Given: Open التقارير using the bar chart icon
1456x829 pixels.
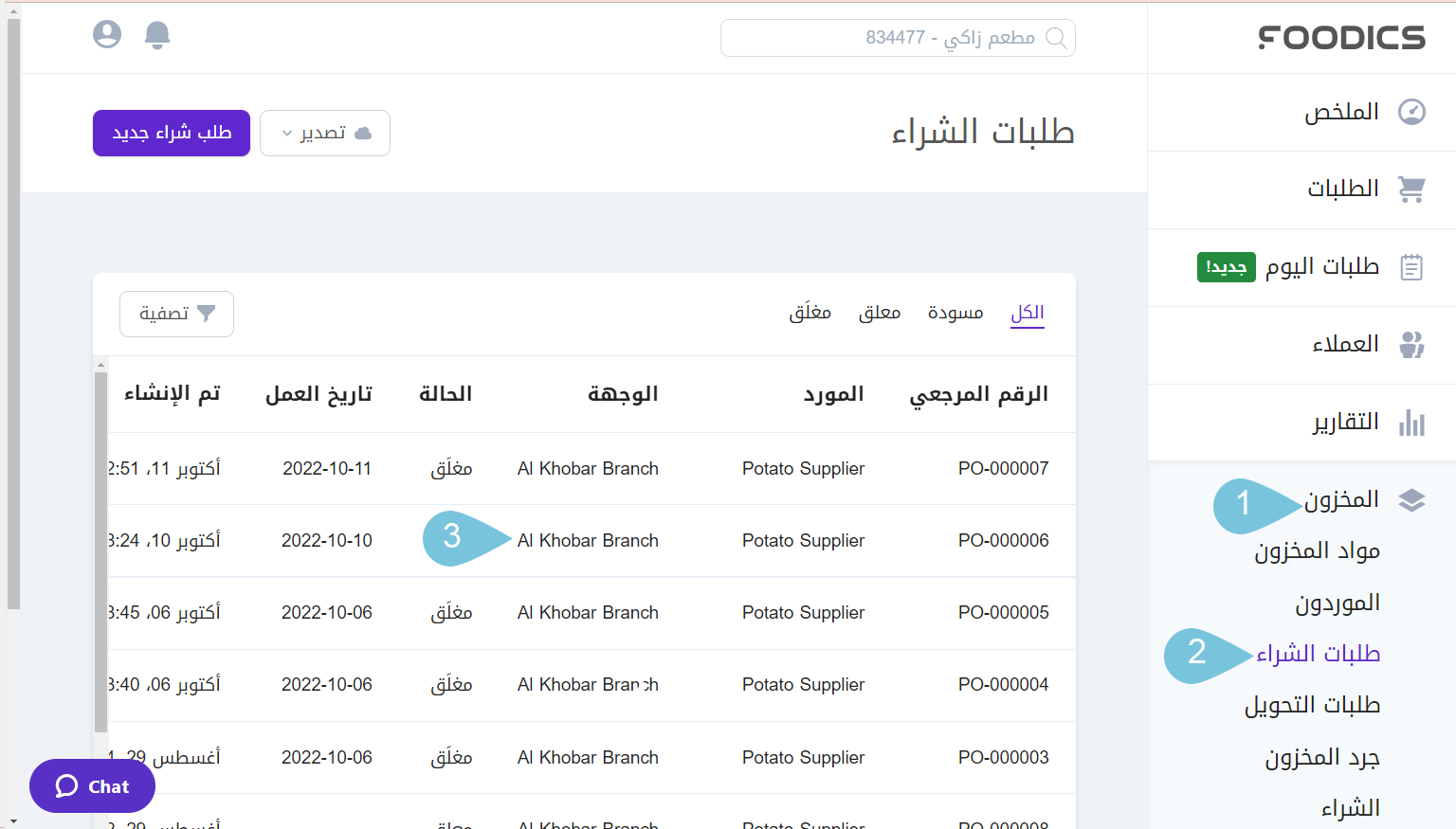Looking at the screenshot, I should click(1411, 423).
